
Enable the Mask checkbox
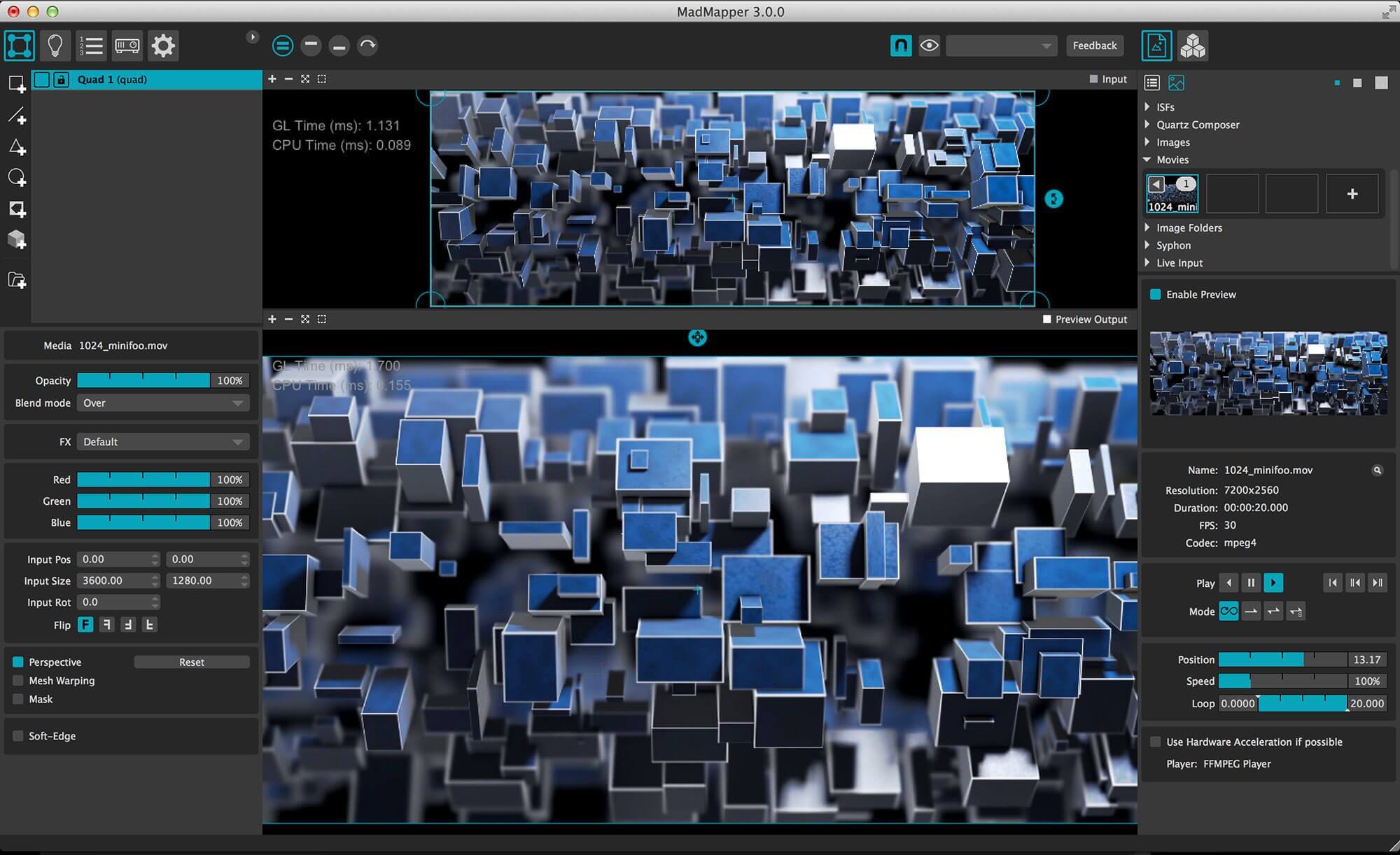point(18,699)
